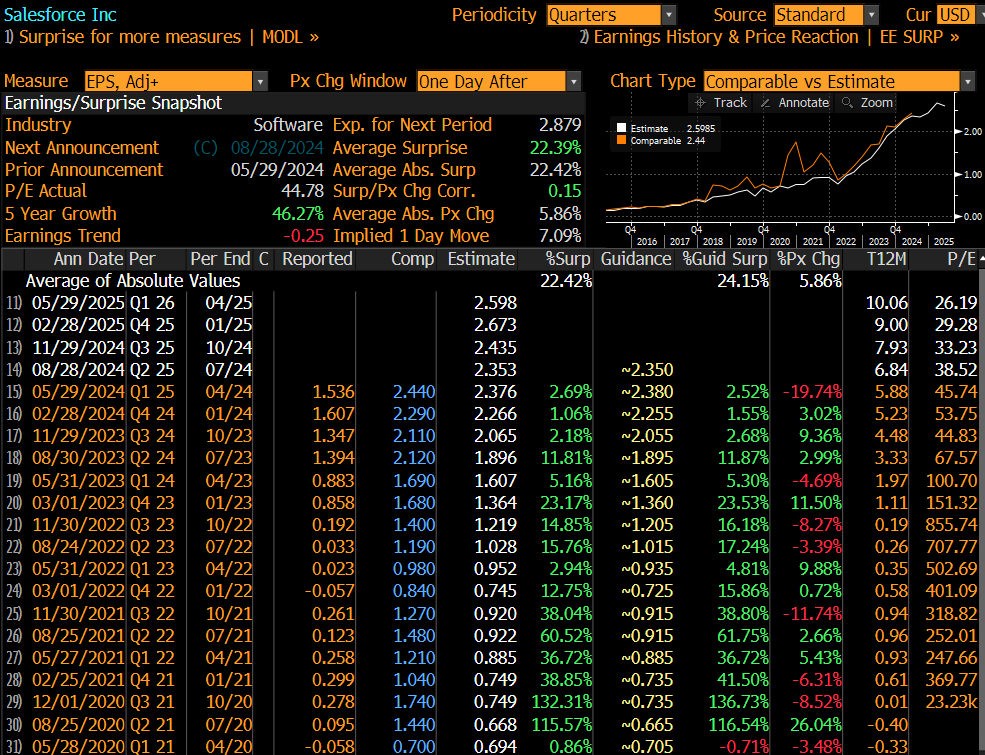
Task: Open the Surprise for more measures MODL link
Action: click(161, 37)
